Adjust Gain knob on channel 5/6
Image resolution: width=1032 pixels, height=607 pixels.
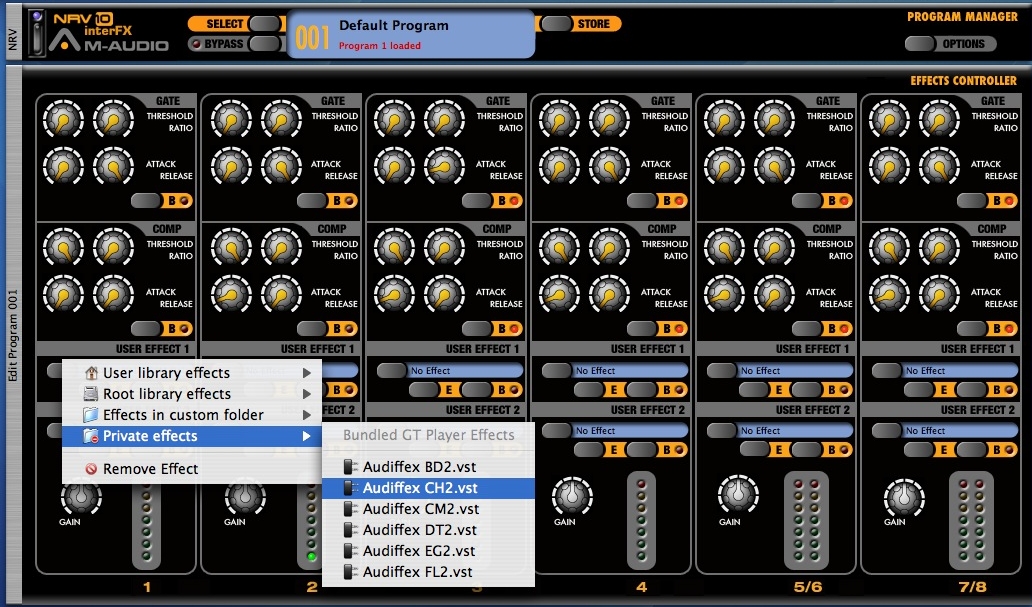738,496
